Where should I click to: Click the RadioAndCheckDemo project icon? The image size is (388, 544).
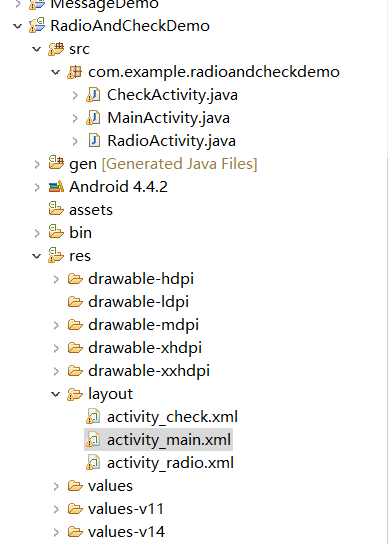[37, 26]
